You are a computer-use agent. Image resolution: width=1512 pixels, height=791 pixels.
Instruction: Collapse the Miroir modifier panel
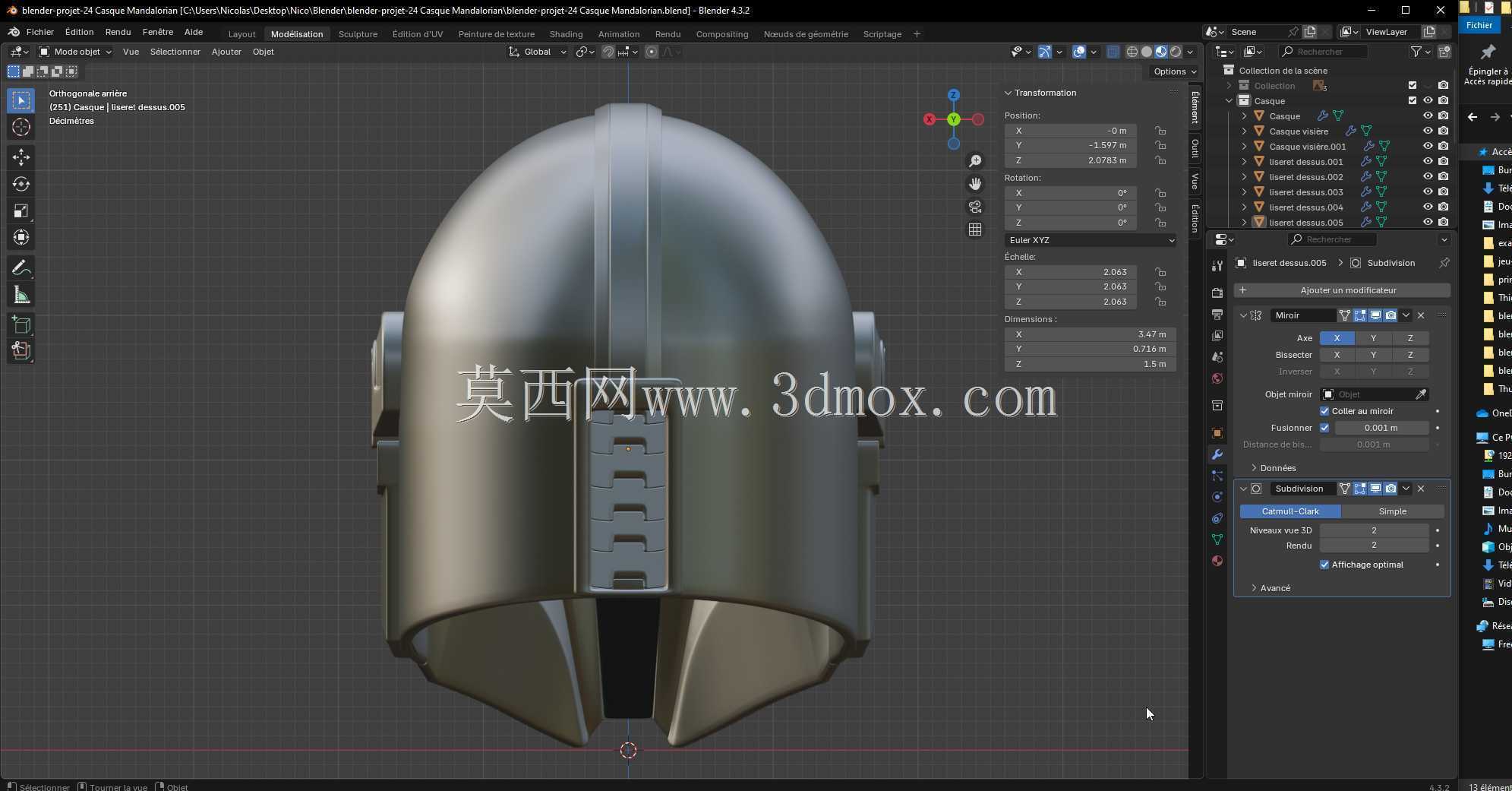coord(1243,315)
